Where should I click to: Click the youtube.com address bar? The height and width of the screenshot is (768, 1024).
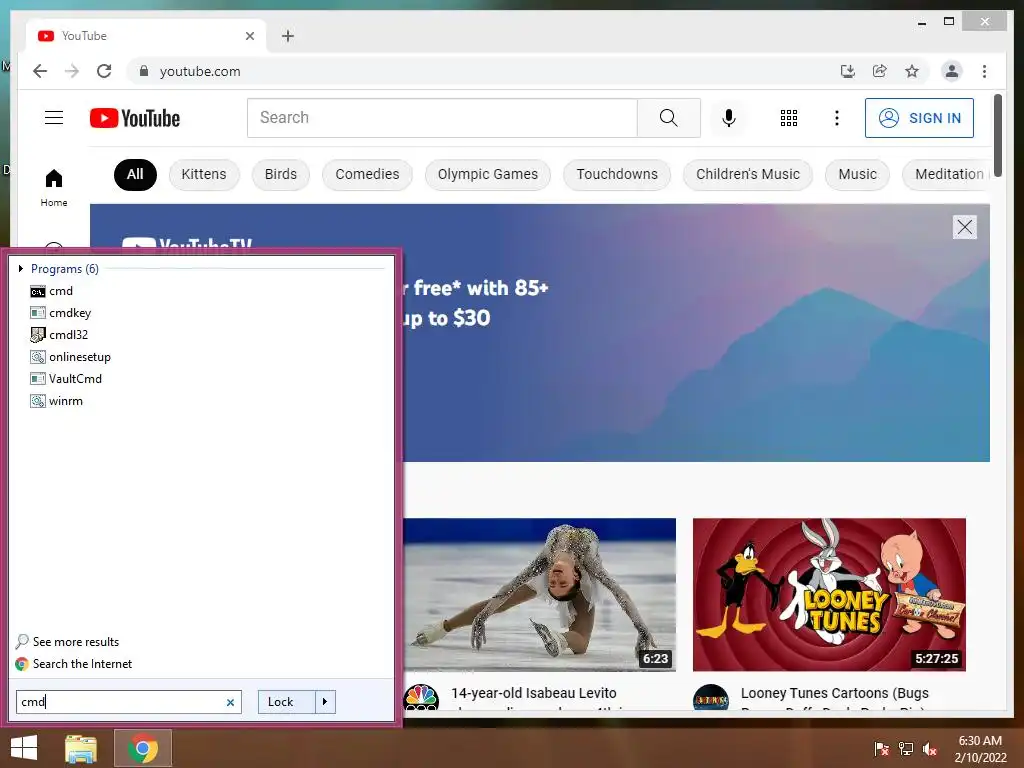483,71
